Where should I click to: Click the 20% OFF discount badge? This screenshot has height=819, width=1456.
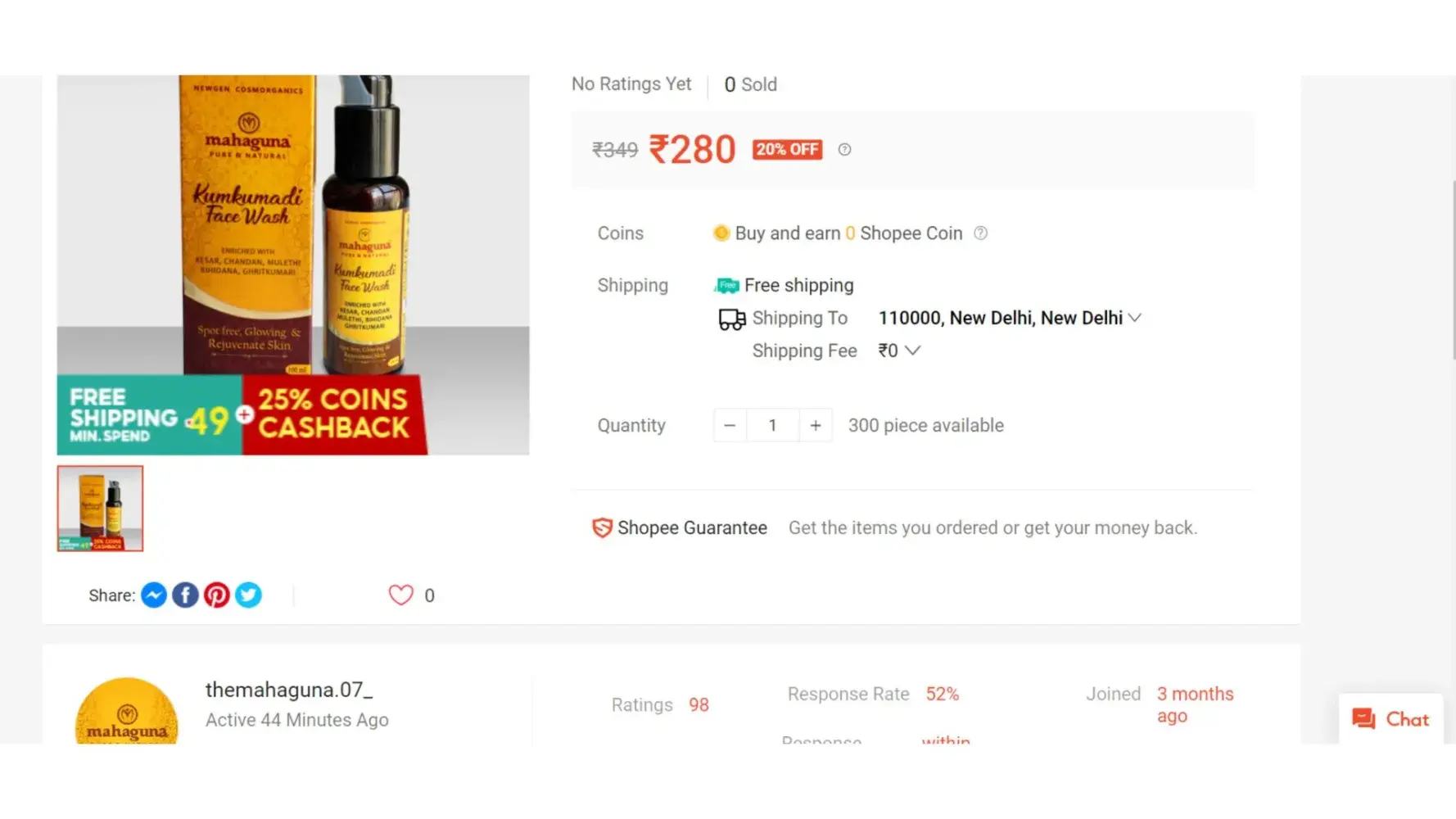click(787, 149)
